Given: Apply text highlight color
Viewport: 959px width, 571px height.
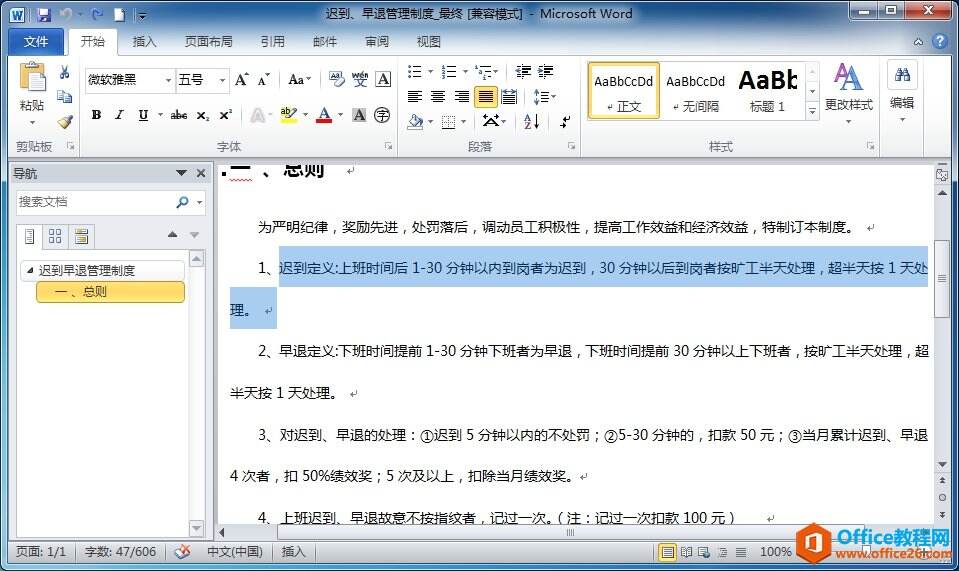Looking at the screenshot, I should tap(288, 115).
